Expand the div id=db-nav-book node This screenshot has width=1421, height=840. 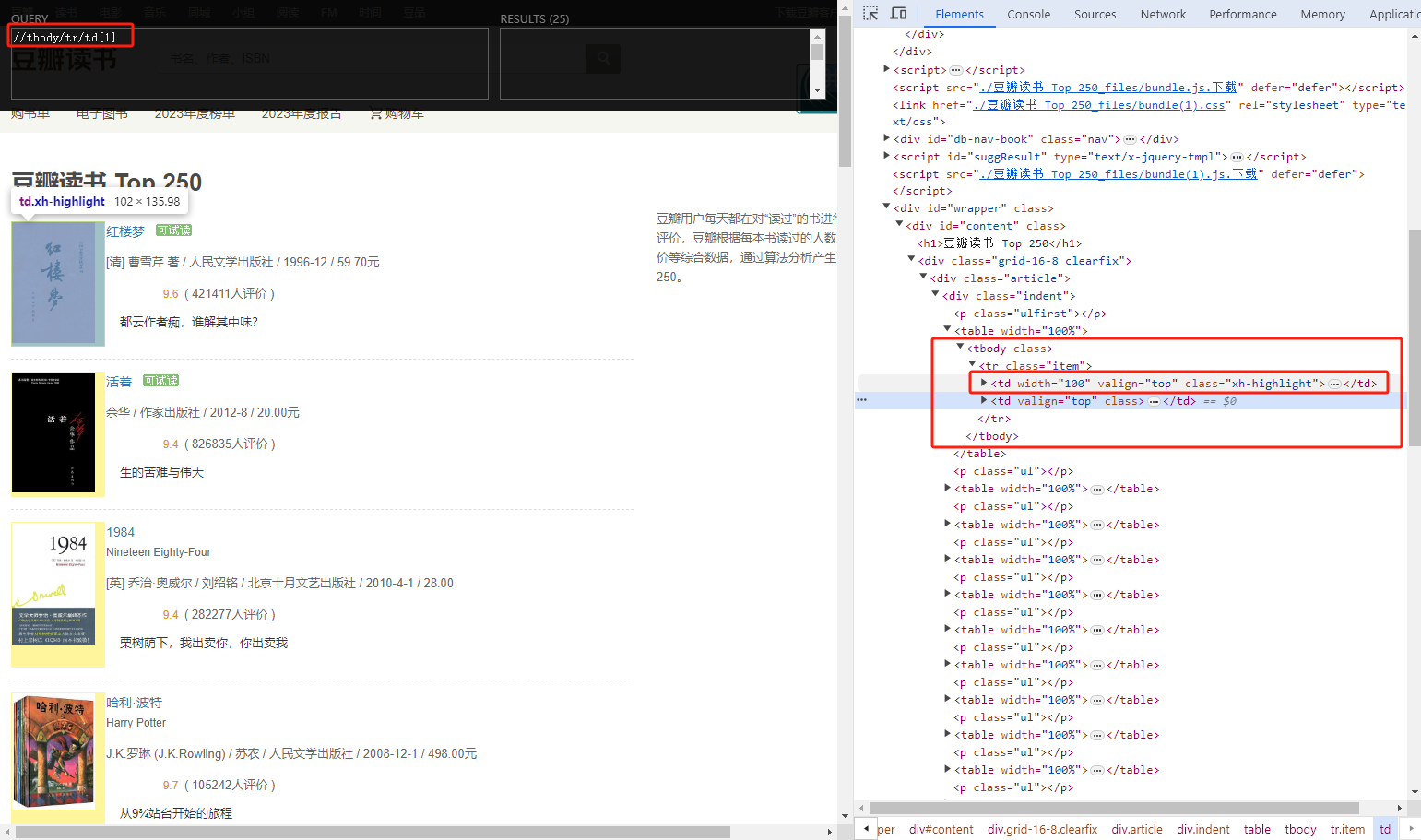(x=886, y=138)
